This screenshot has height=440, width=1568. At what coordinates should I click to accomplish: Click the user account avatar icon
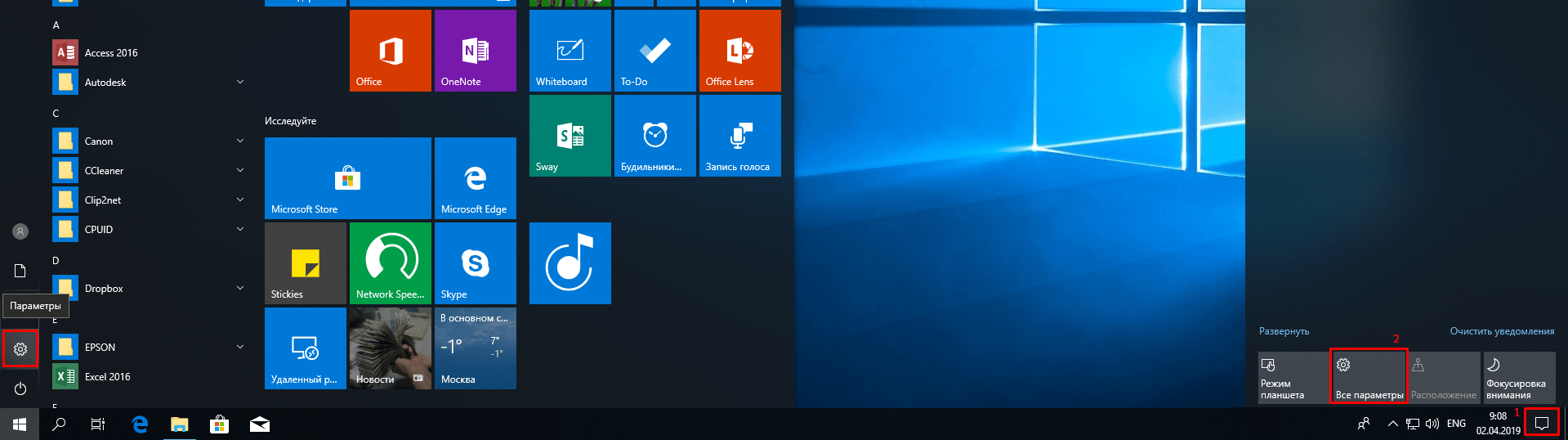(x=20, y=231)
